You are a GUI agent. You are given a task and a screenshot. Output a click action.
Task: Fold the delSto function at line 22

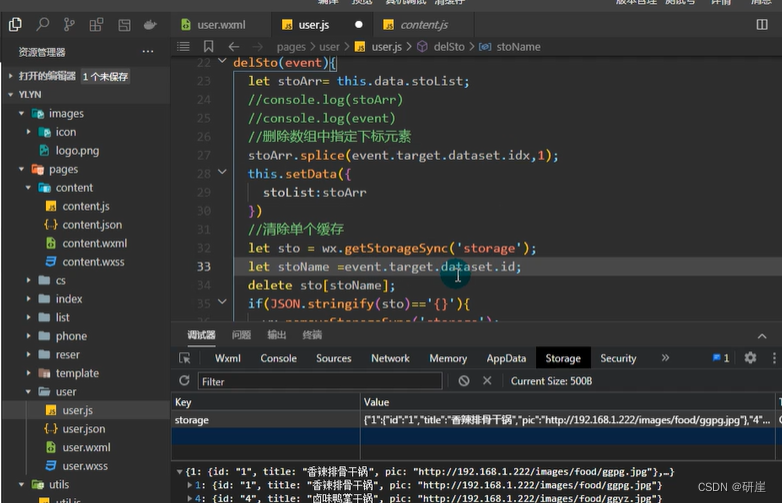coord(222,61)
